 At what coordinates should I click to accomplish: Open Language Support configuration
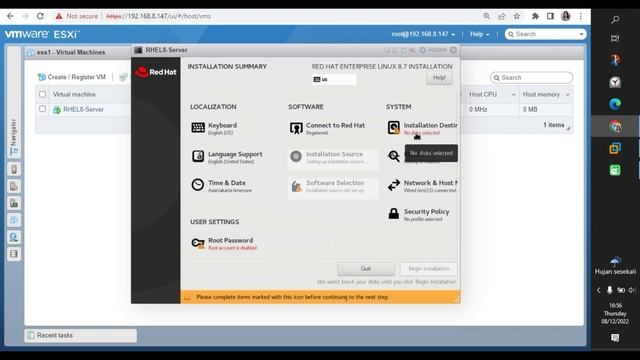pyautogui.click(x=227, y=157)
